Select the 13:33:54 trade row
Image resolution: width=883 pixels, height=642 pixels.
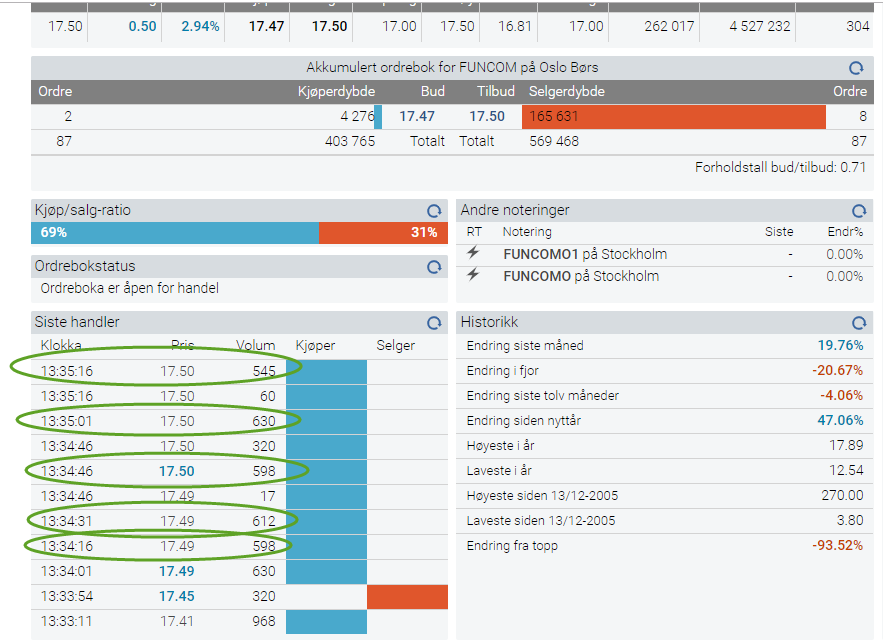(239, 596)
